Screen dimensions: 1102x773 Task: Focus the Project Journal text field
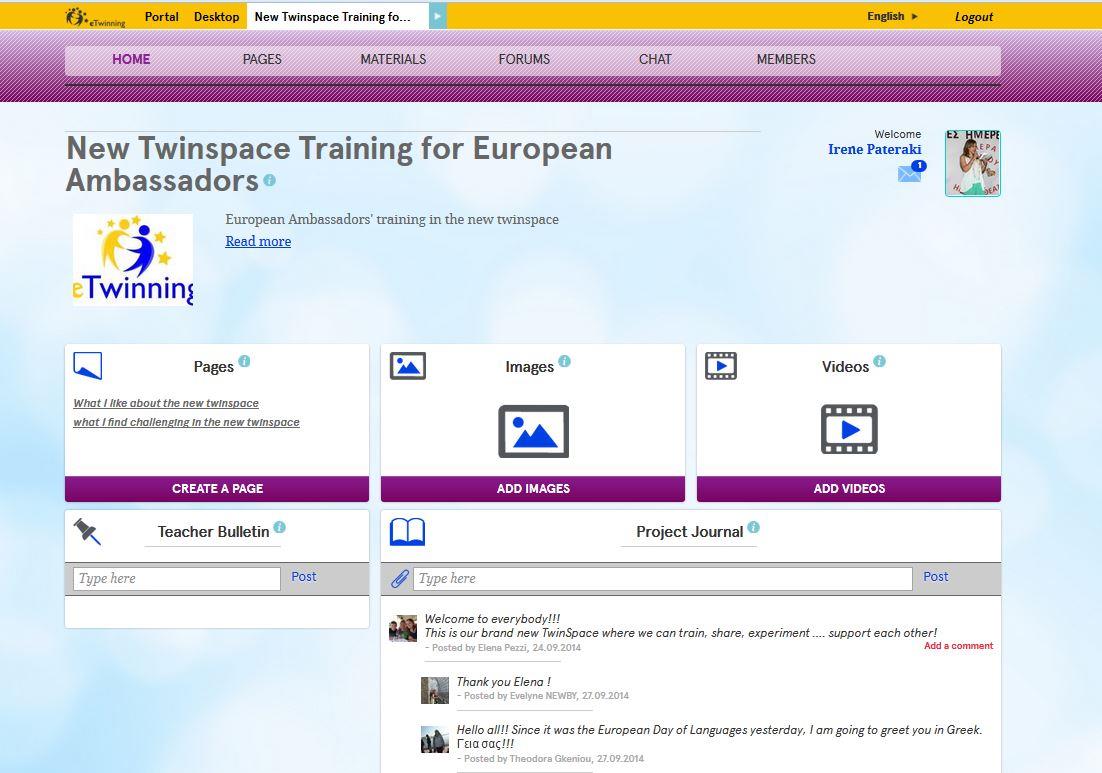coord(663,578)
